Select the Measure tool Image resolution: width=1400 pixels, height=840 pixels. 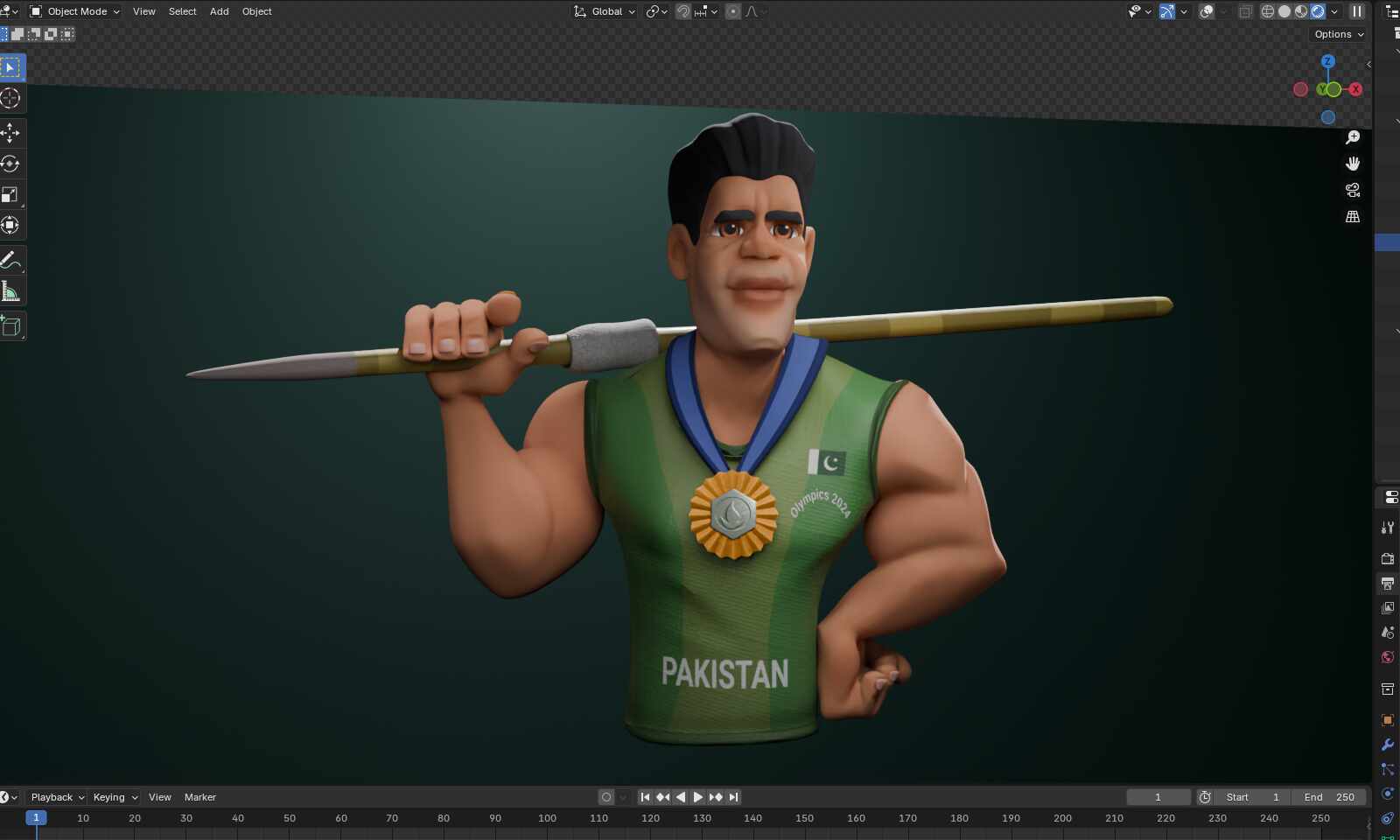point(10,290)
